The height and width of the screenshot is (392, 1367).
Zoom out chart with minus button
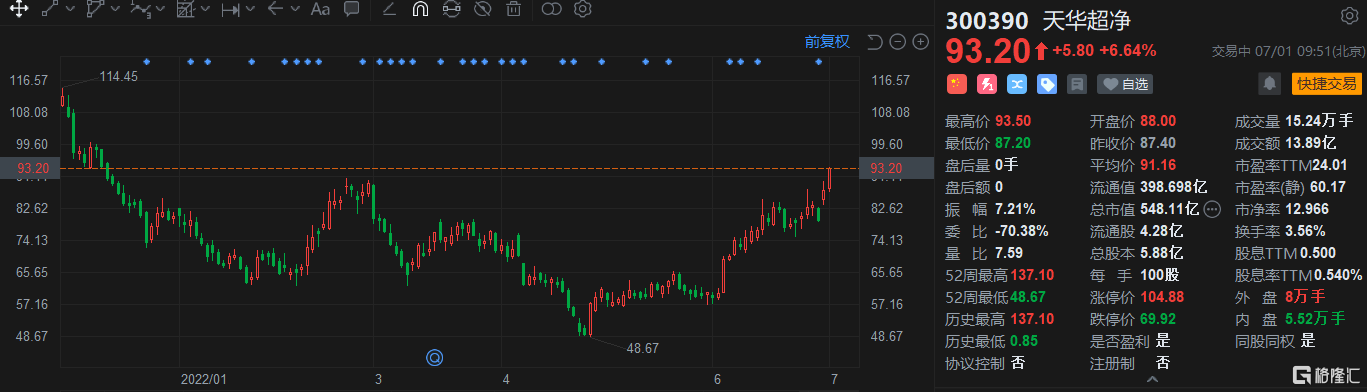pos(897,42)
